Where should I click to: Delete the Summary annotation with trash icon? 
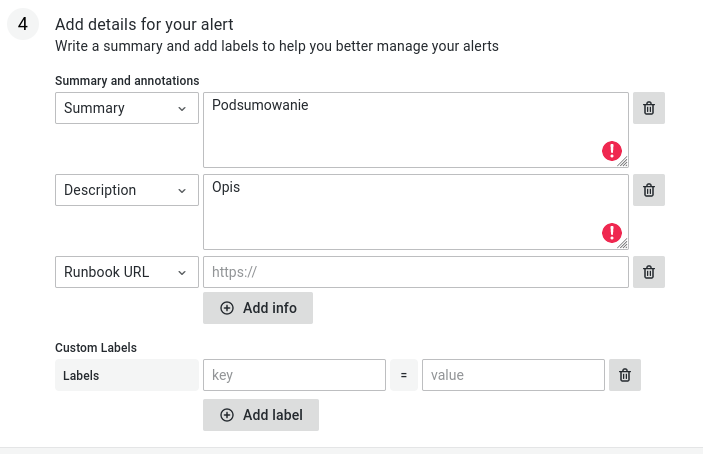coord(649,108)
